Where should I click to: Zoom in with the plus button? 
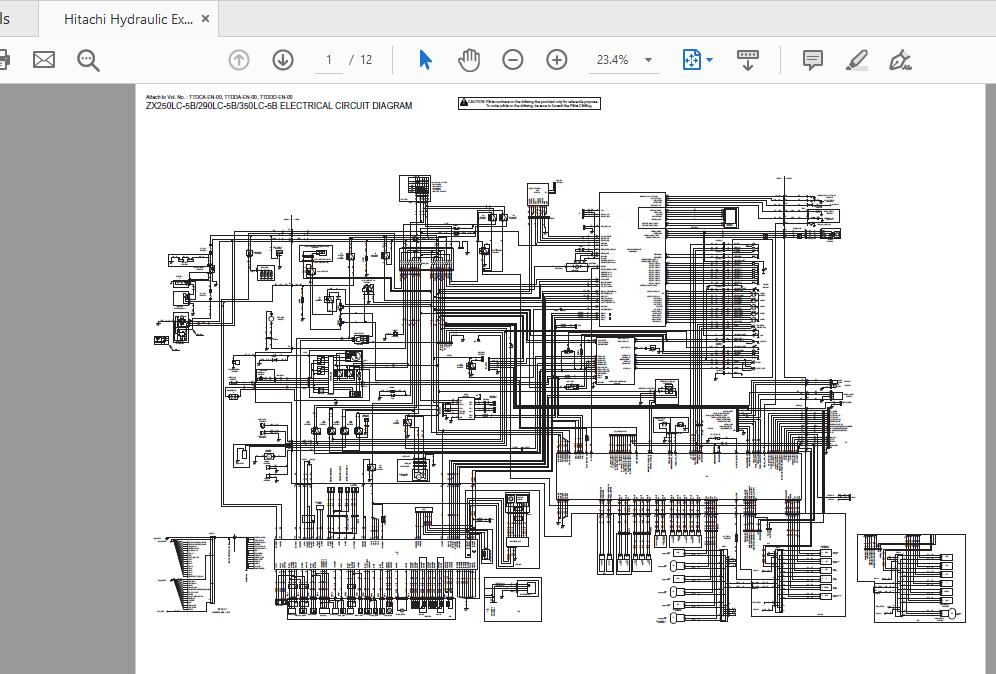pyautogui.click(x=557, y=60)
